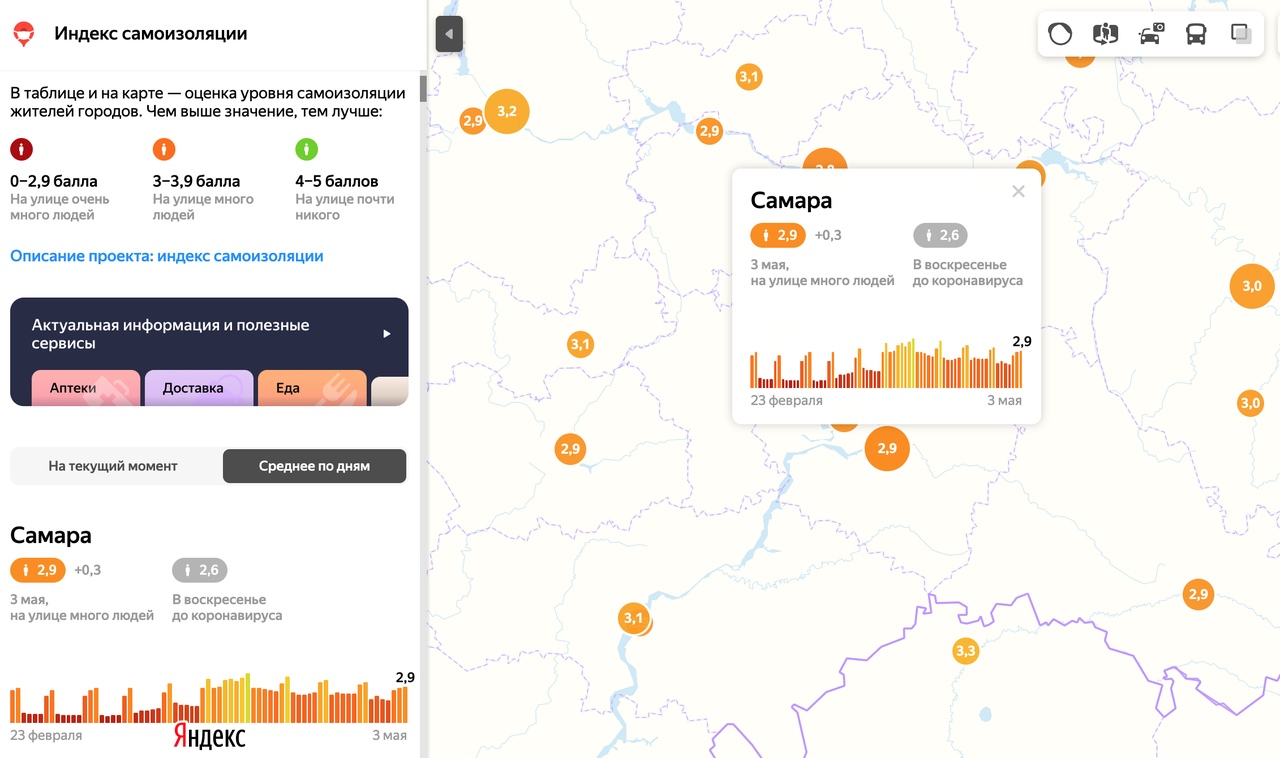Select the larger 3,0 city marker

point(1252,286)
